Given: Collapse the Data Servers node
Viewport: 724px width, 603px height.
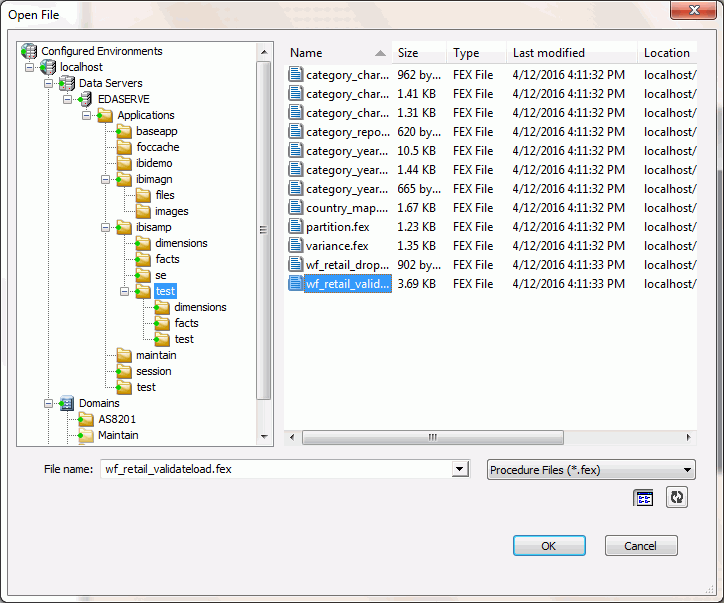Looking at the screenshot, I should pyautogui.click(x=48, y=84).
